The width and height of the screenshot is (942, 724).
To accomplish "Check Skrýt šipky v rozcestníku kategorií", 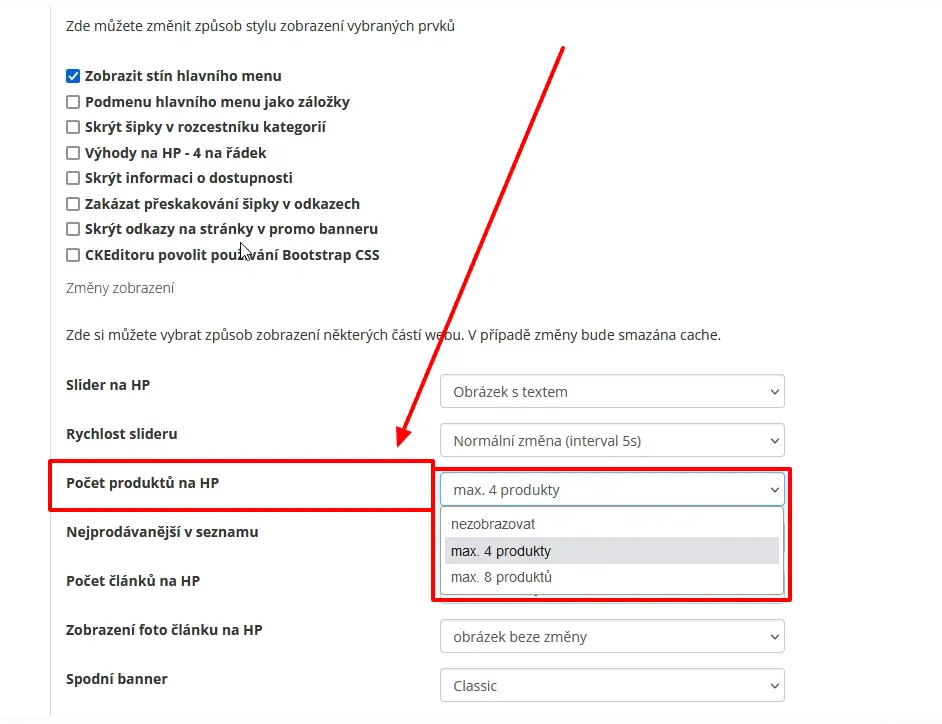I will 73,127.
